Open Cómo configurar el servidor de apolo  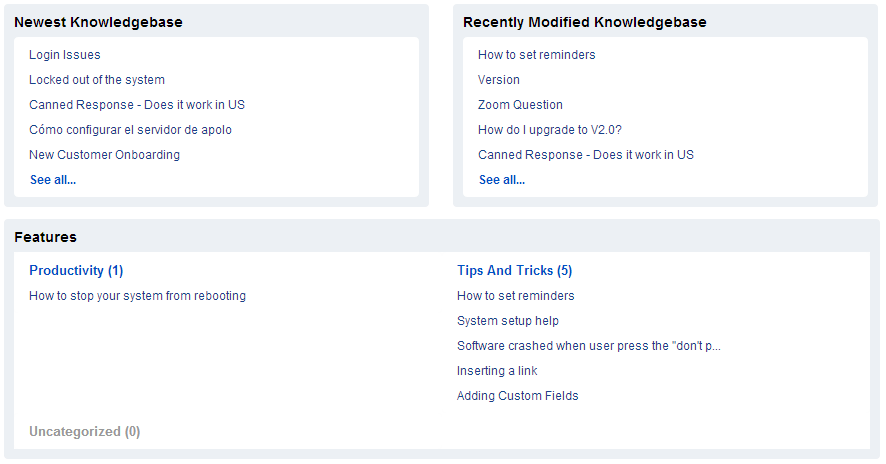point(130,129)
